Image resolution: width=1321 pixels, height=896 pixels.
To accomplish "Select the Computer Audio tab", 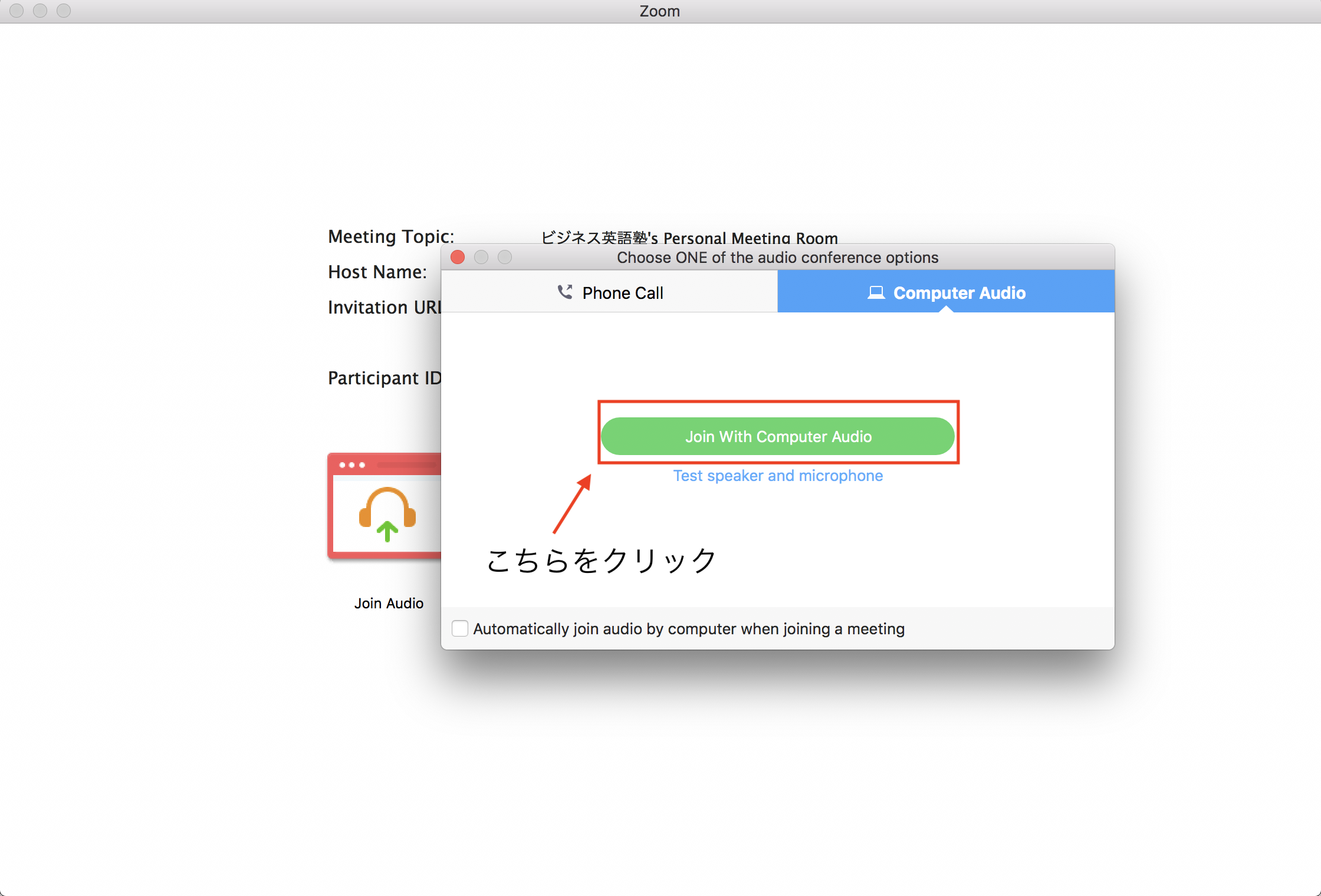I will [946, 292].
